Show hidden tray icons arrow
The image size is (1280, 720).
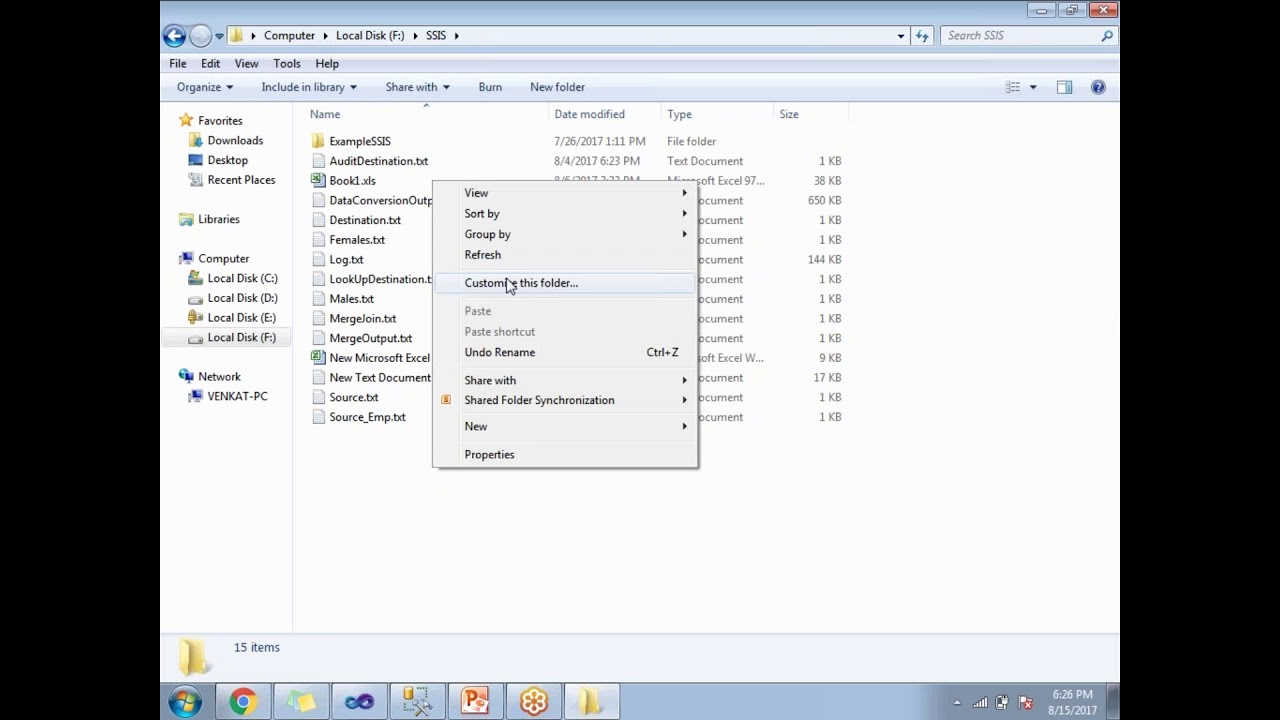[957, 703]
